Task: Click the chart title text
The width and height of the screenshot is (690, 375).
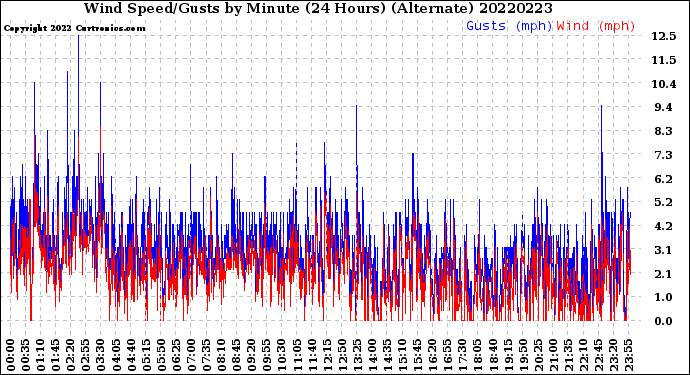Action: click(318, 8)
